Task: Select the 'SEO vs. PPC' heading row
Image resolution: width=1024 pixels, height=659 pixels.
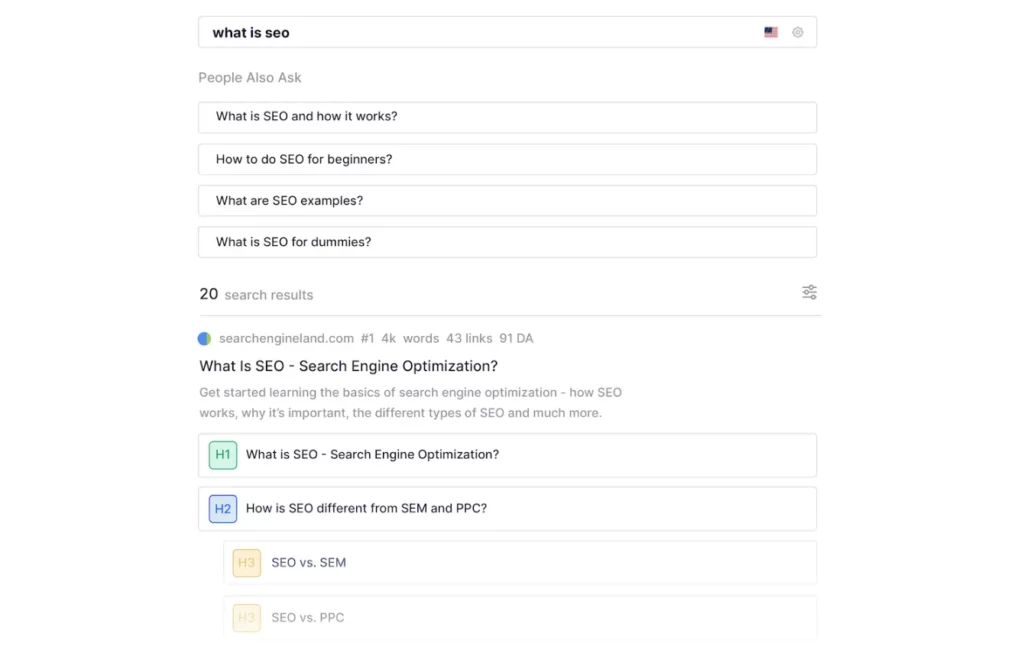Action: [308, 617]
